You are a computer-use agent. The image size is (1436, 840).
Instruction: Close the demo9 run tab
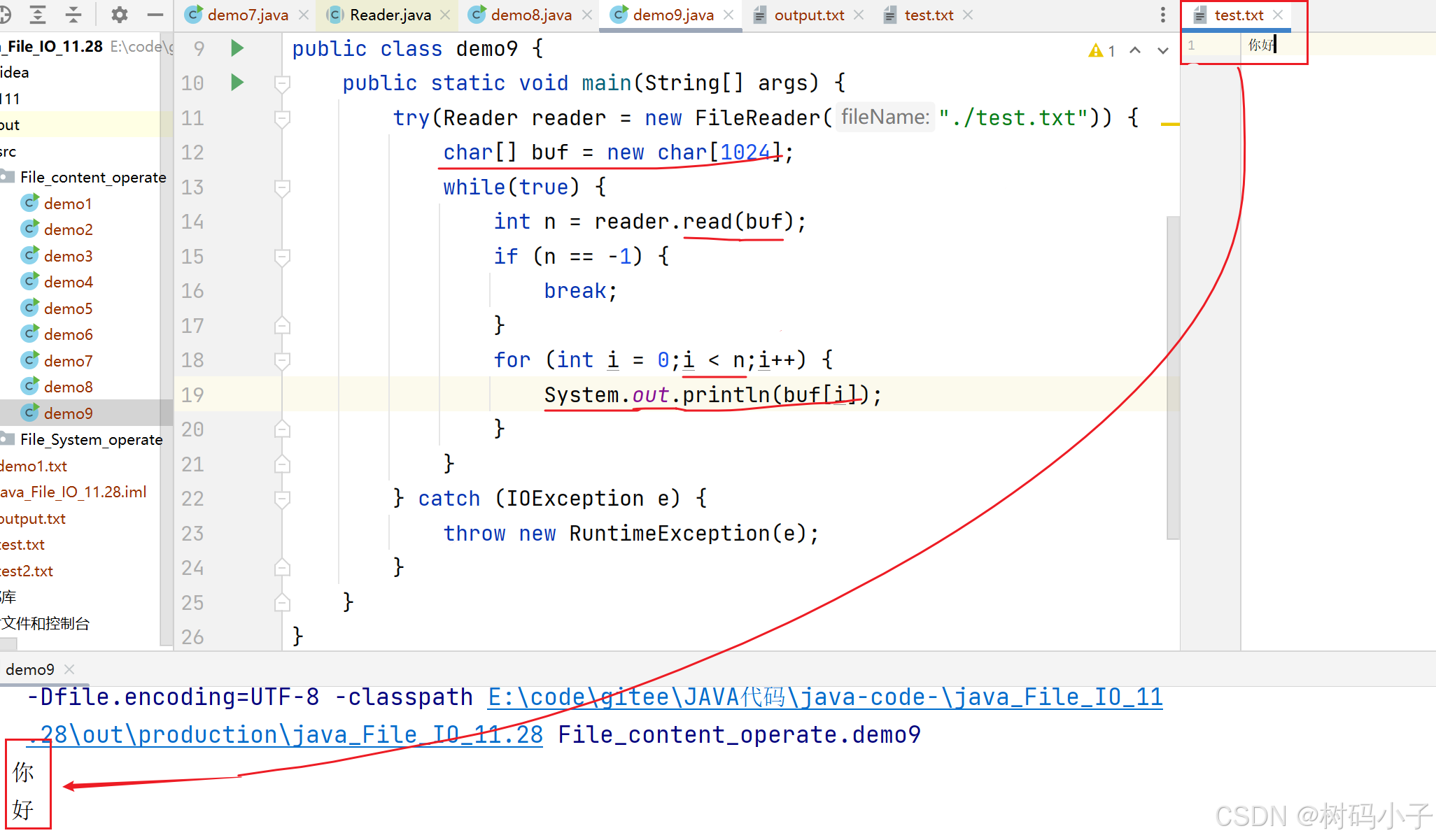(x=69, y=669)
